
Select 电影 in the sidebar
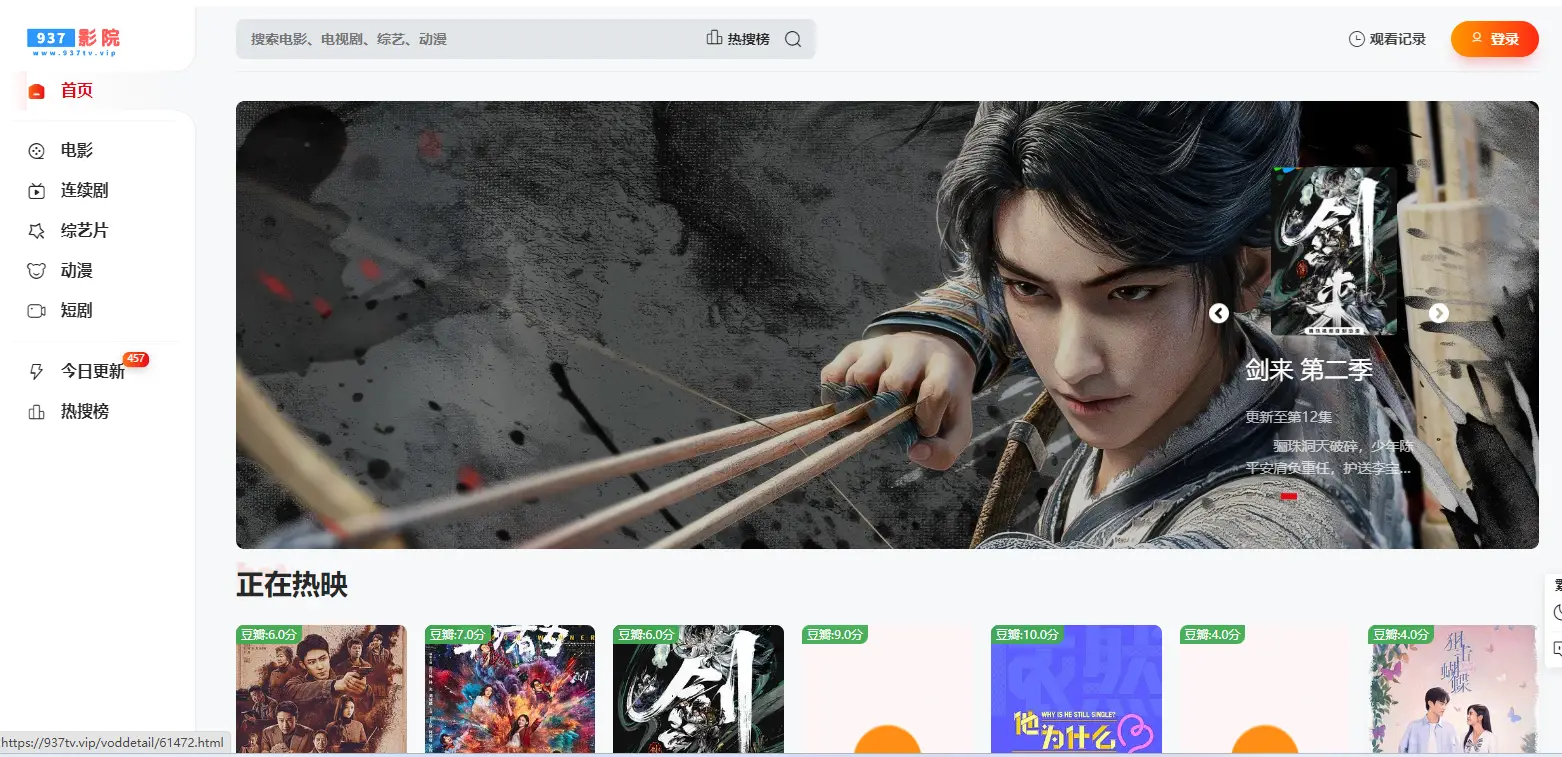click(76, 150)
